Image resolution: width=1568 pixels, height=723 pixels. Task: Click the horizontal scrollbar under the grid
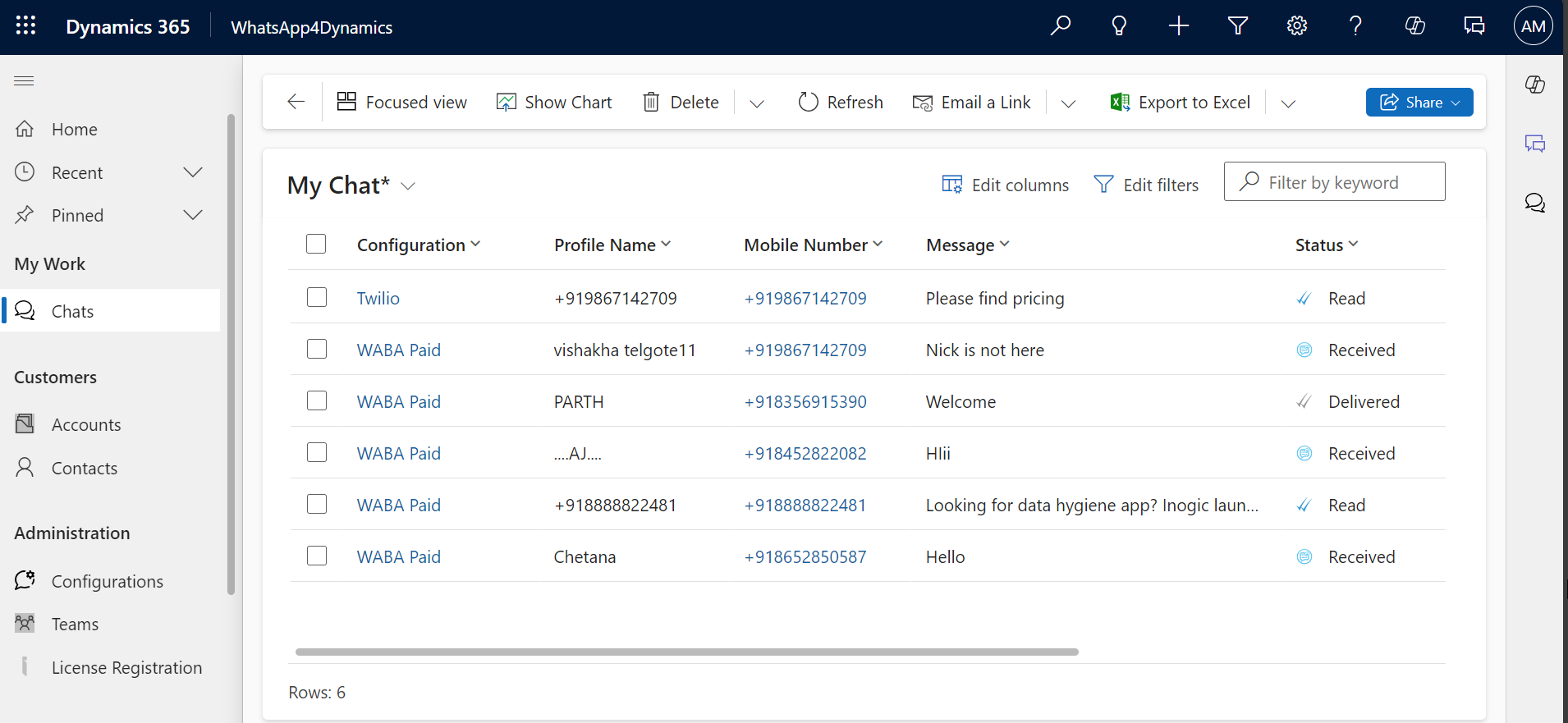click(687, 652)
